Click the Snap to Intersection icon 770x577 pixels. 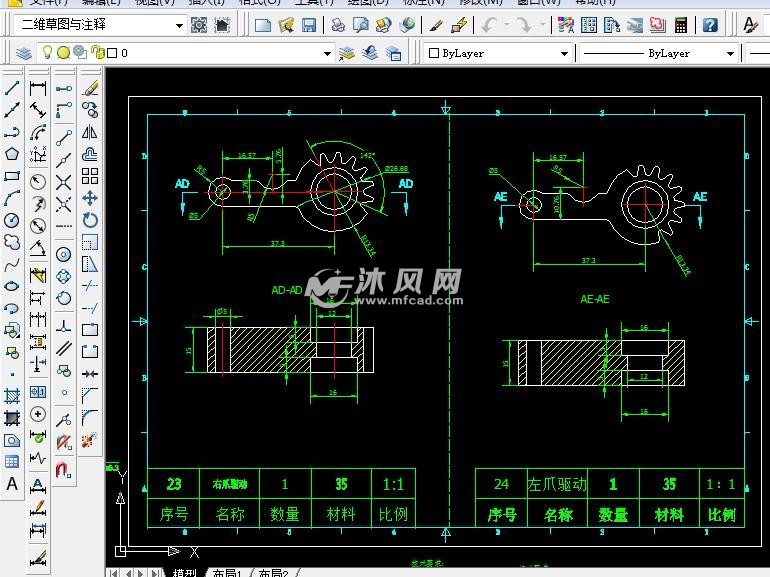coord(64,183)
